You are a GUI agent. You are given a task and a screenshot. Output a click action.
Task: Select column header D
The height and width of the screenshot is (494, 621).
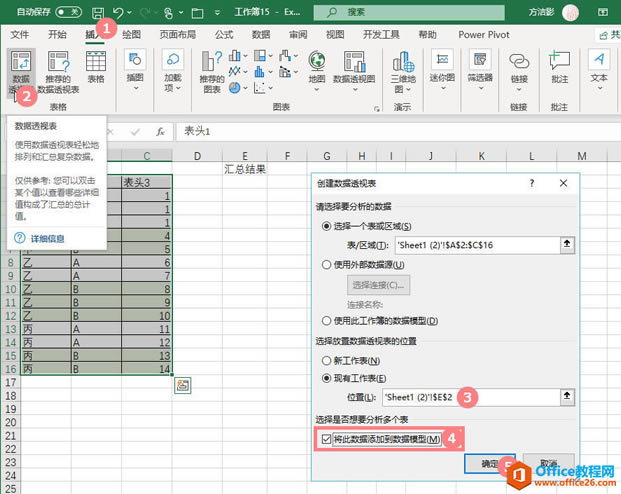197,156
